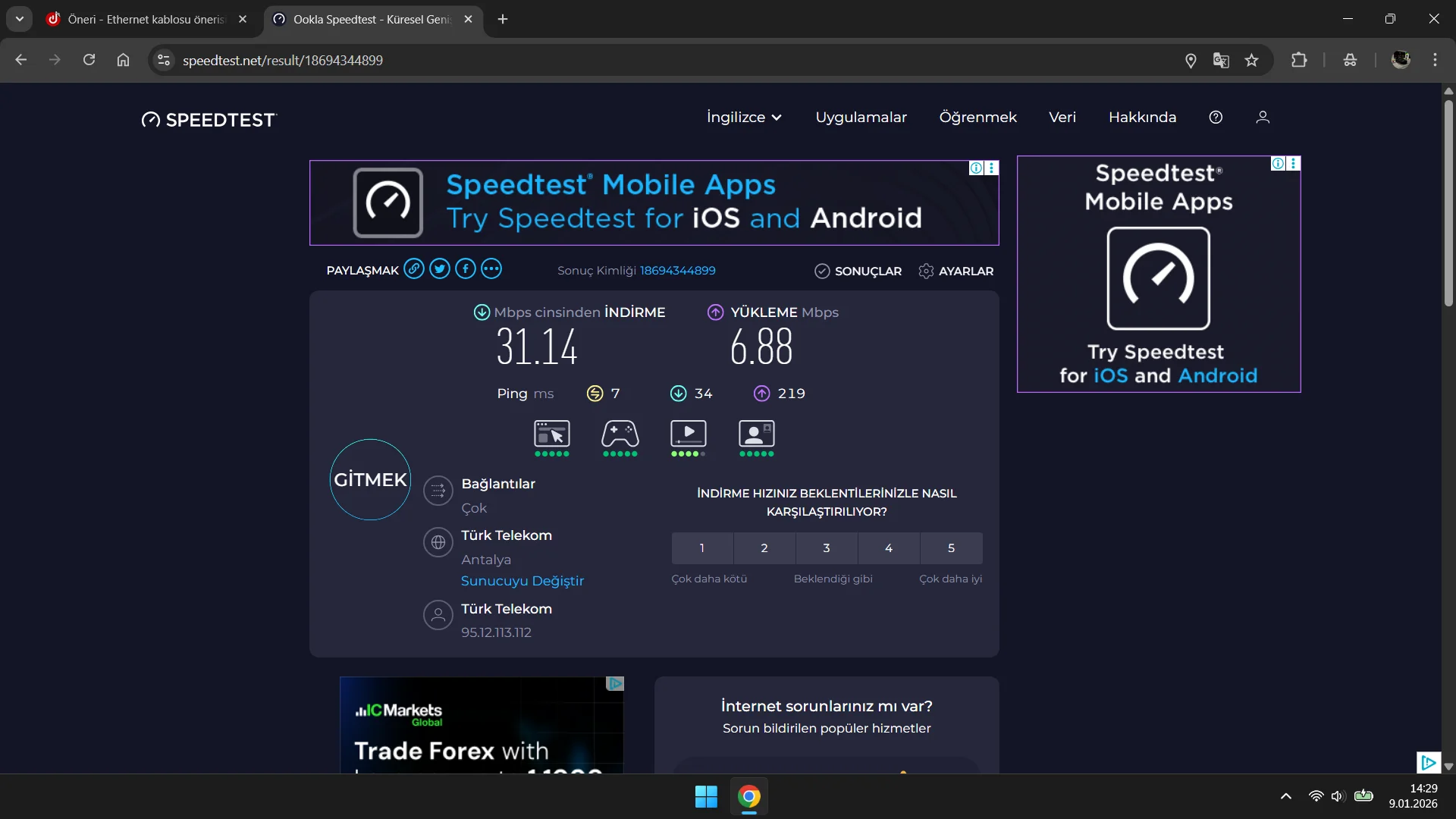
Task: Select rating 3 "Beklendiği gibi"
Action: (x=827, y=548)
